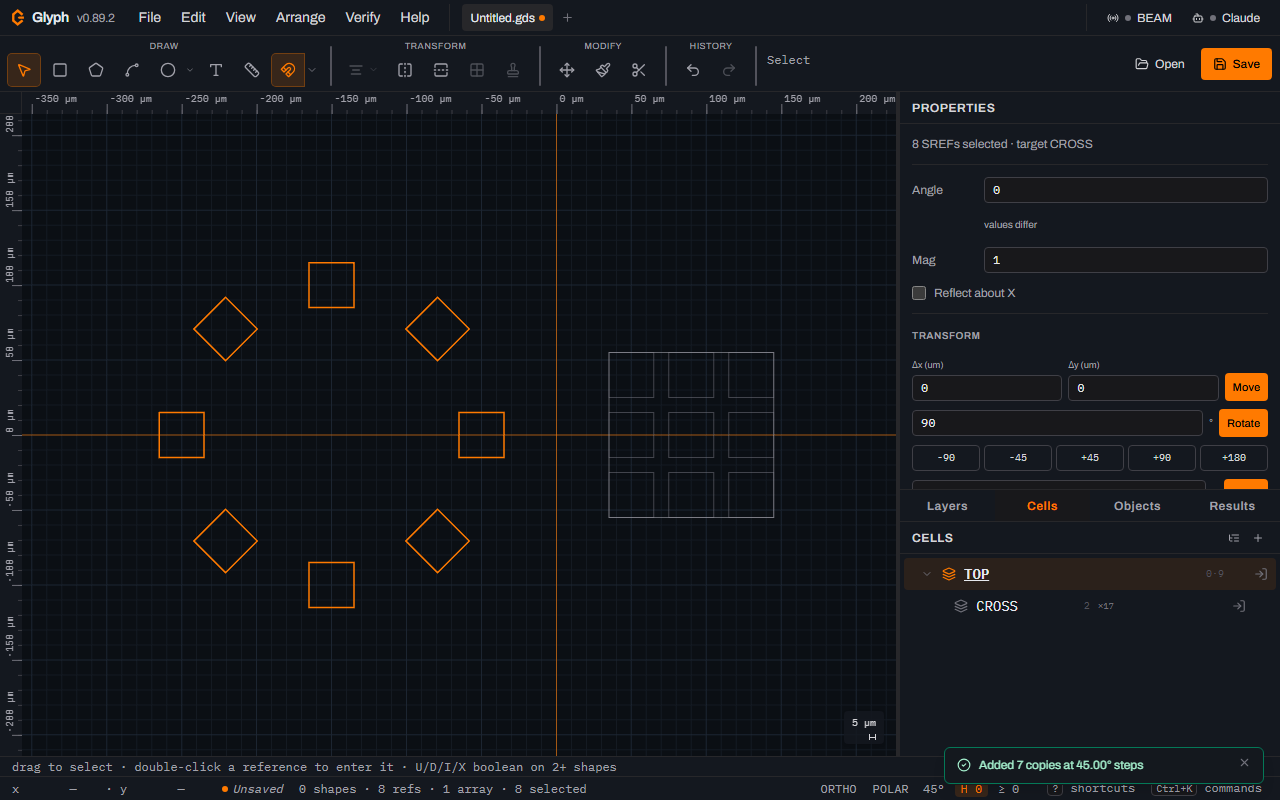Enable the Reflect about X checkbox
Screen dimensions: 1280x800
pyautogui.click(x=919, y=293)
